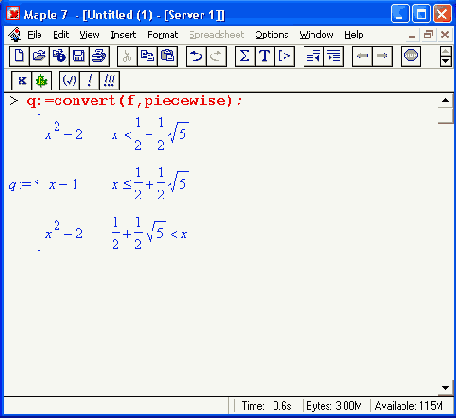This screenshot has height=418, width=456.
Task: Execute current expression with single exclamation button
Action: (x=89, y=80)
